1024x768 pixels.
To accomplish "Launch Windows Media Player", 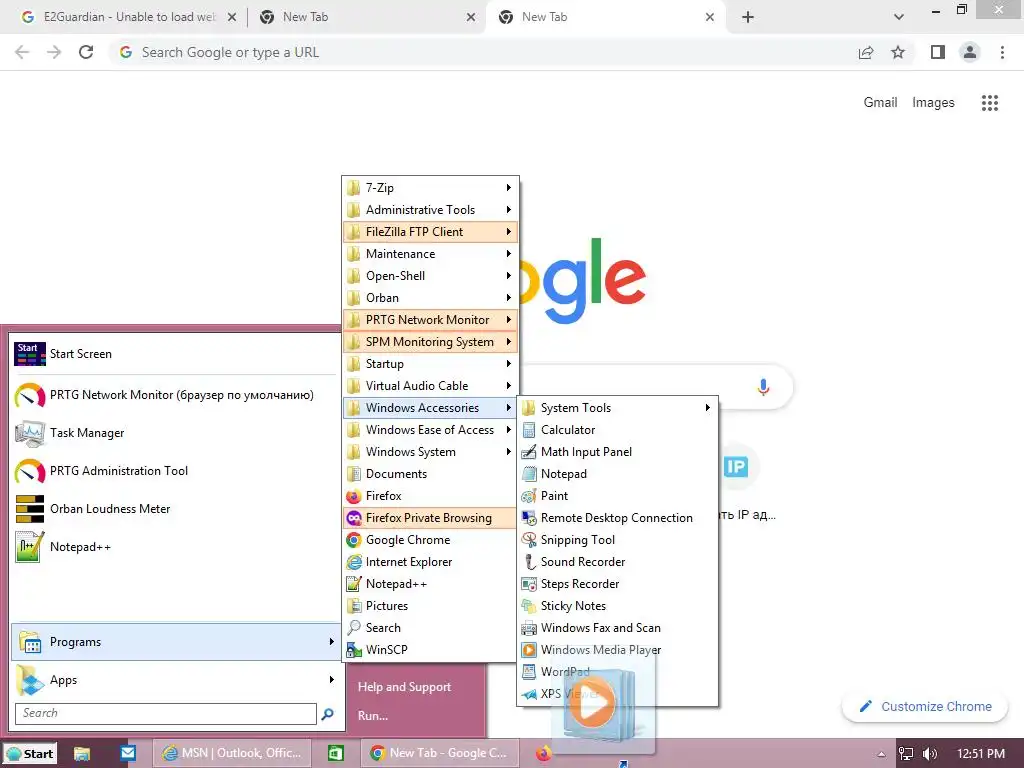I will 617,650.
